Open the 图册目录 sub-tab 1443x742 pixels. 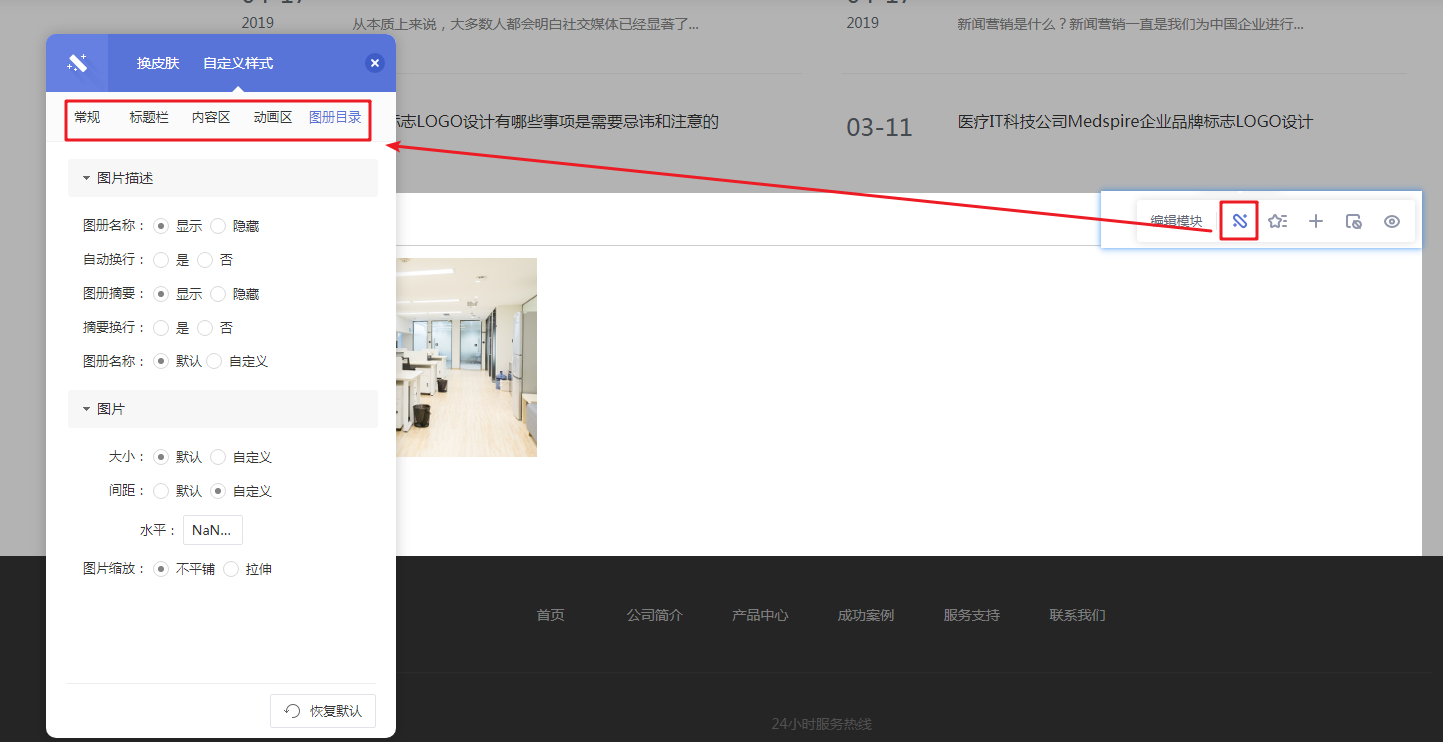(335, 118)
